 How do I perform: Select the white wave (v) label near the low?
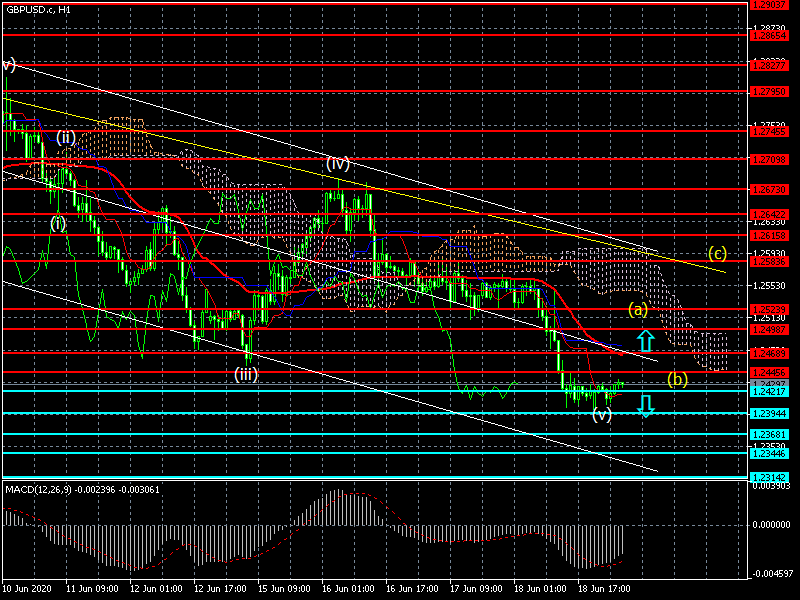tap(602, 414)
